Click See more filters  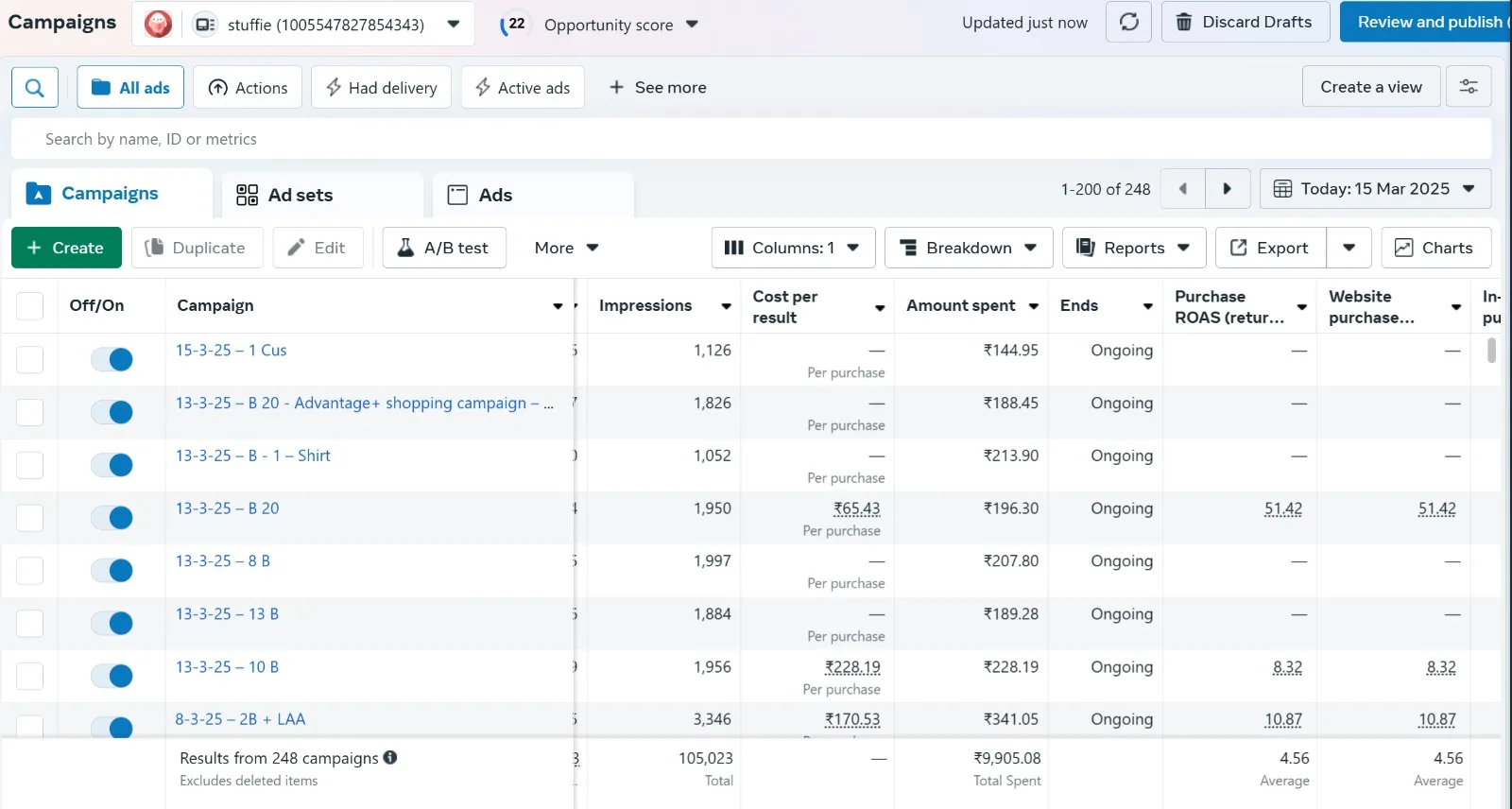click(x=658, y=87)
